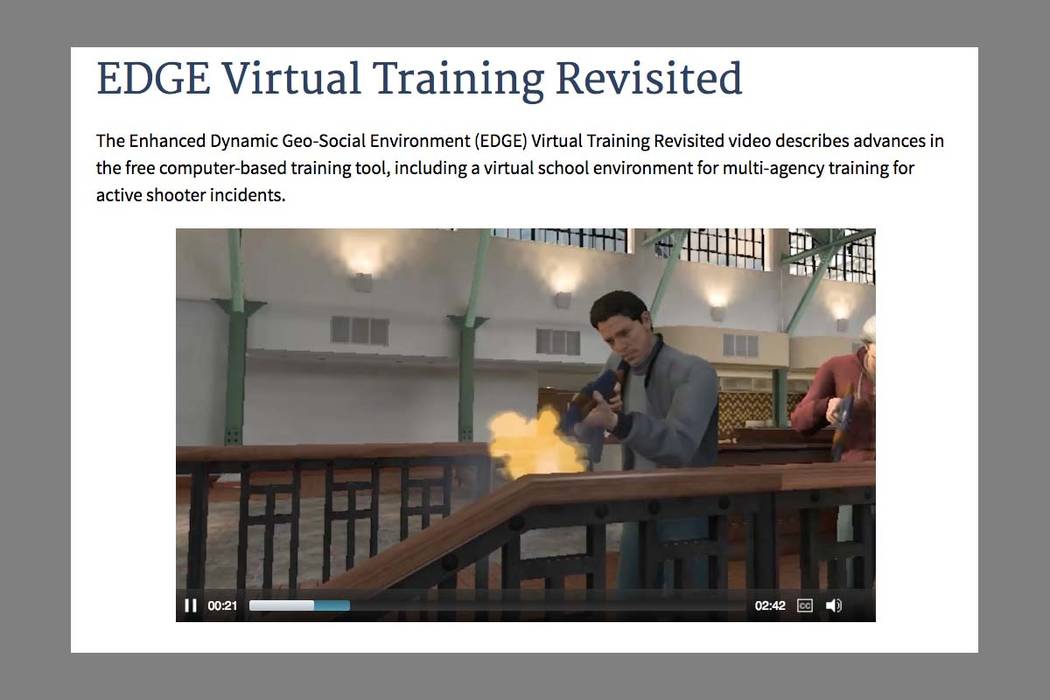Image resolution: width=1050 pixels, height=700 pixels.
Task: Mute the video with speaker icon
Action: (833, 606)
